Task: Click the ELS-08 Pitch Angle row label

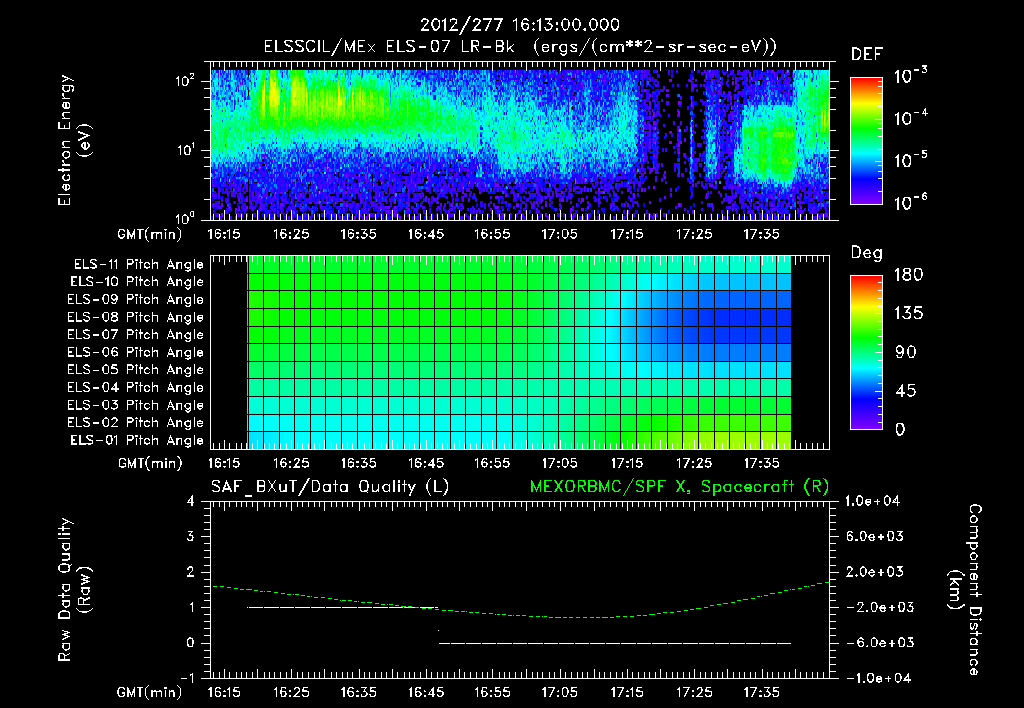Action: tap(136, 317)
